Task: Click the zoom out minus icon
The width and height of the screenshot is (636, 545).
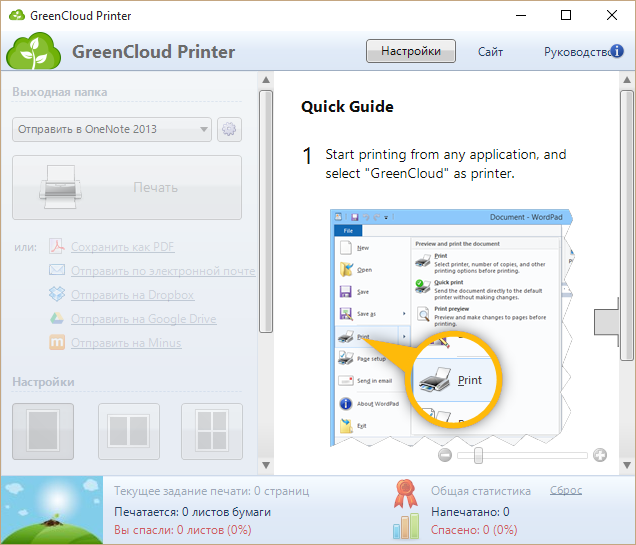Action: pos(445,455)
